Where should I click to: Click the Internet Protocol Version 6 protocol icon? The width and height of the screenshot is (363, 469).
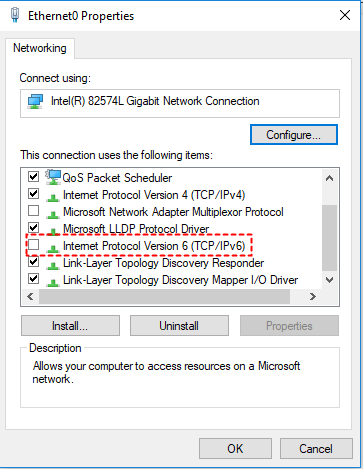53,249
